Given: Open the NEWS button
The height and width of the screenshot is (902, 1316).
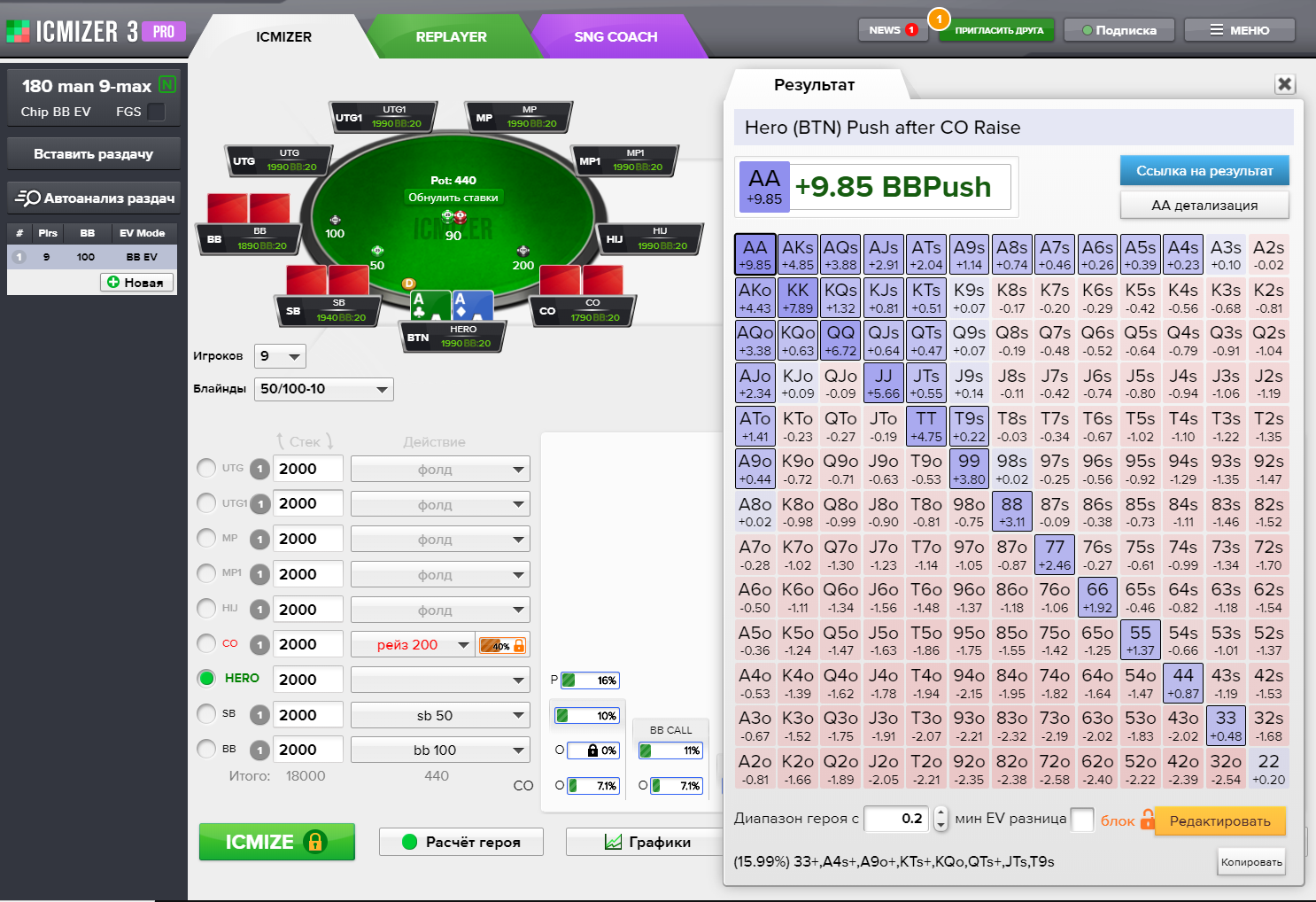Looking at the screenshot, I should [x=894, y=30].
